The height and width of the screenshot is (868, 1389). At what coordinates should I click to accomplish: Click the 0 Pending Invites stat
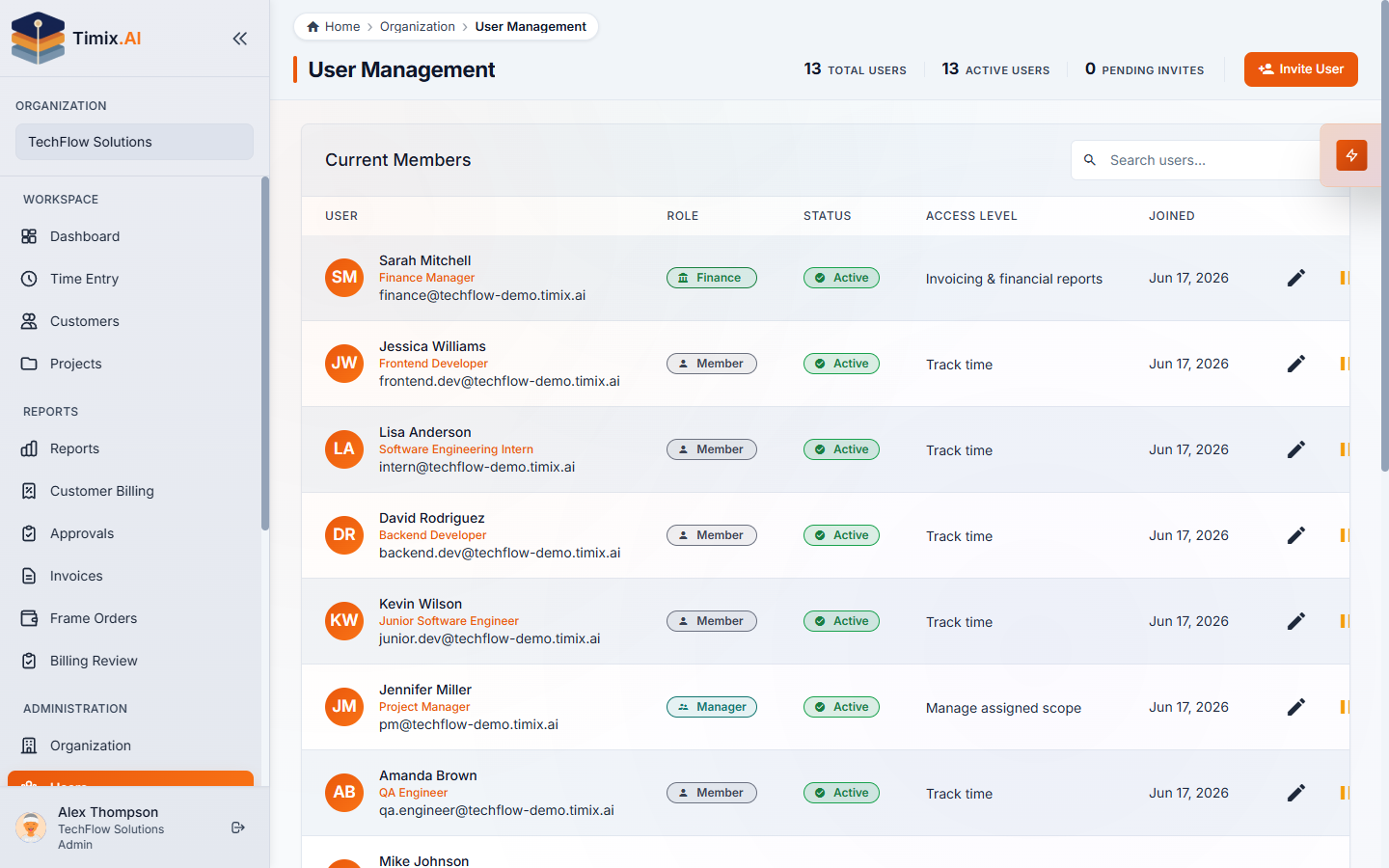coord(1144,69)
